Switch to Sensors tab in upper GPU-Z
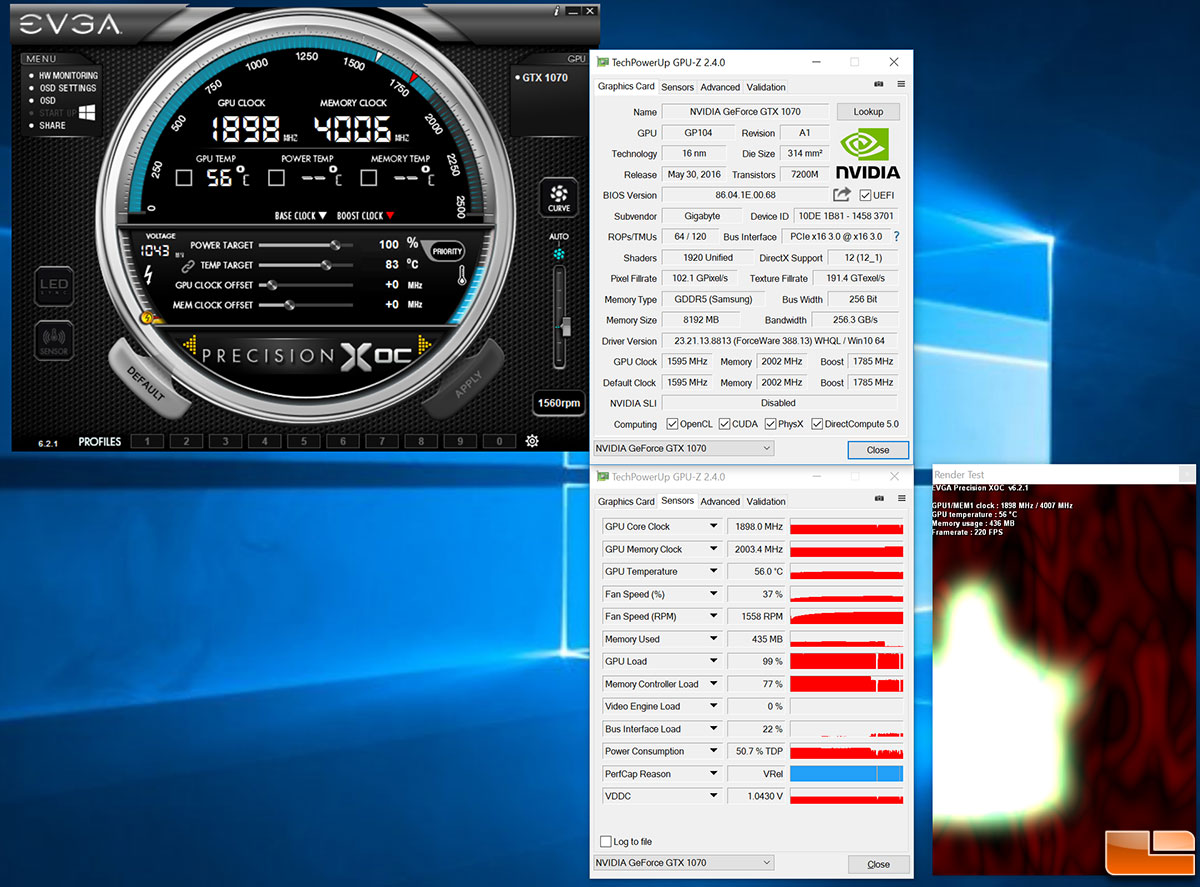 (677, 87)
